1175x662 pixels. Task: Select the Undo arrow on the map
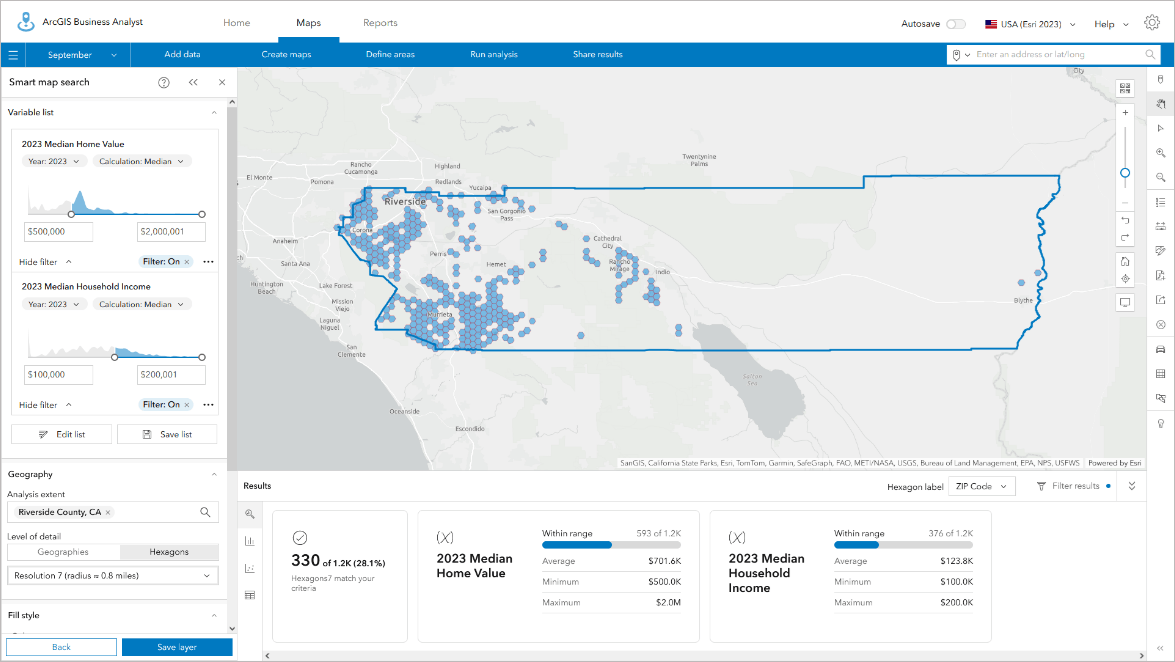click(x=1125, y=221)
